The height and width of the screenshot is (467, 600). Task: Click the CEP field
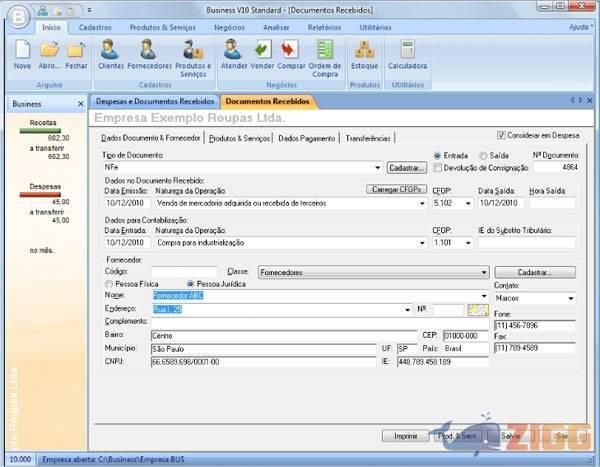pyautogui.click(x=466, y=336)
